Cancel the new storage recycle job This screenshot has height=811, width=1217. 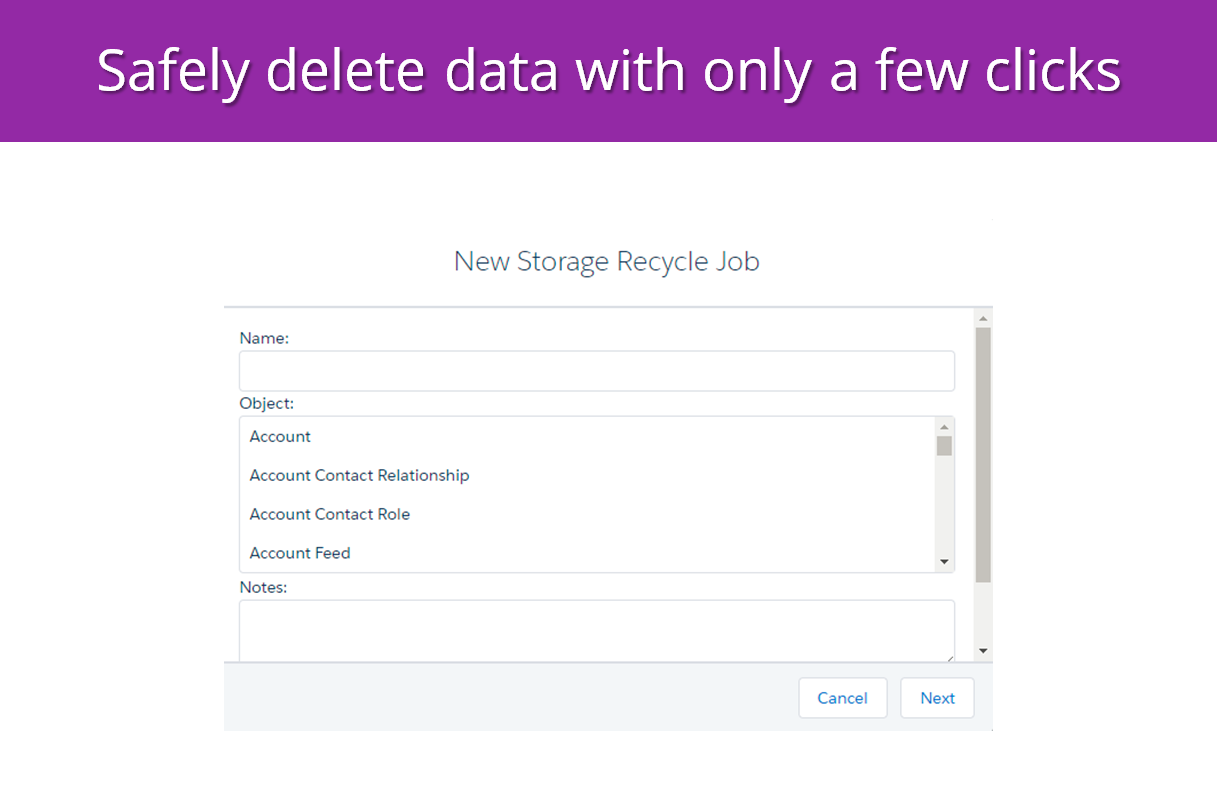[x=842, y=698]
